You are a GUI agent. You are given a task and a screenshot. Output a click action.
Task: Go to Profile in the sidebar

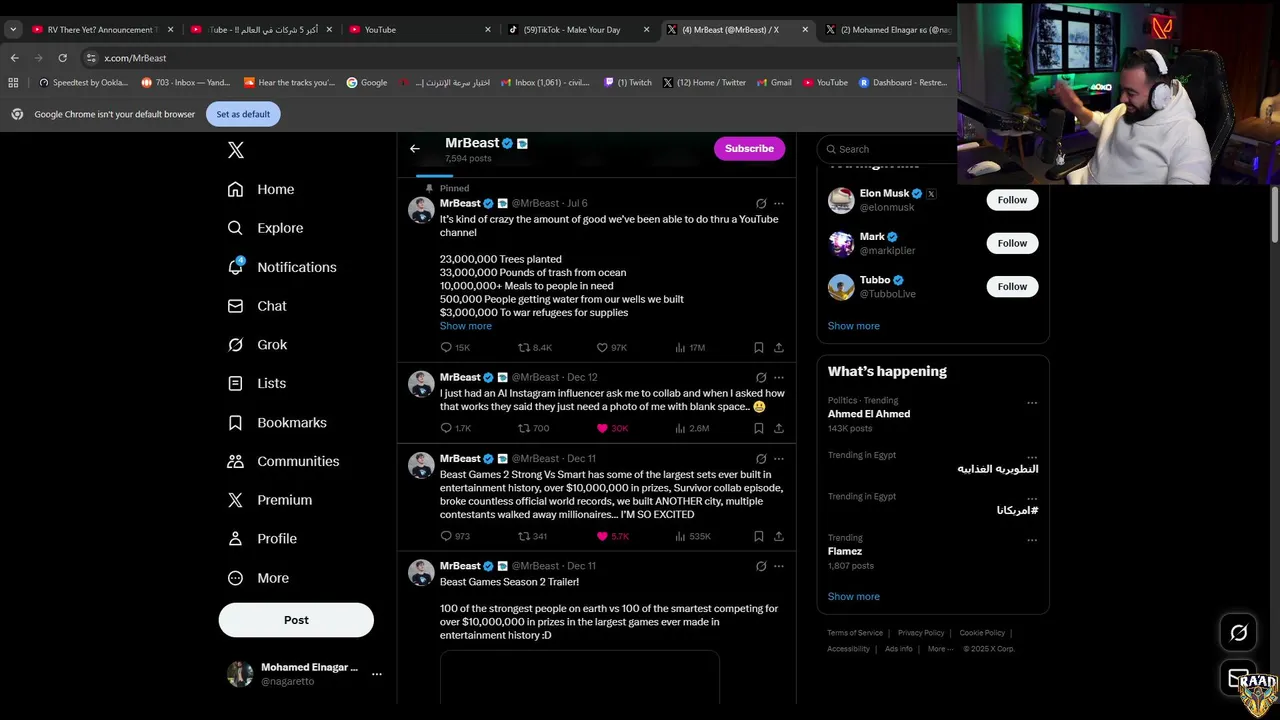262,538
